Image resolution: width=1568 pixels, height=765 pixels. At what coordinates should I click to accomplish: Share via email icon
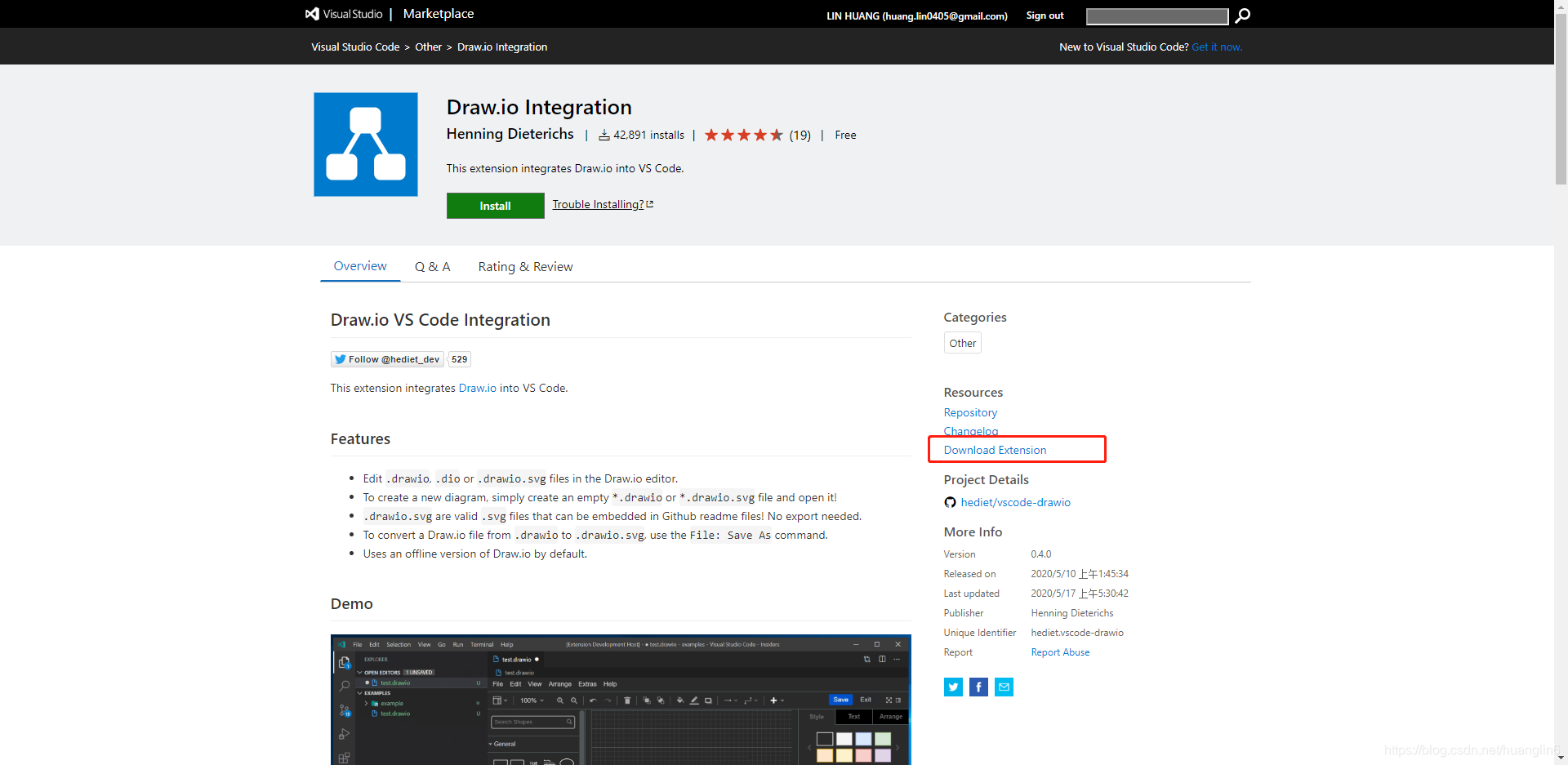click(x=1004, y=687)
